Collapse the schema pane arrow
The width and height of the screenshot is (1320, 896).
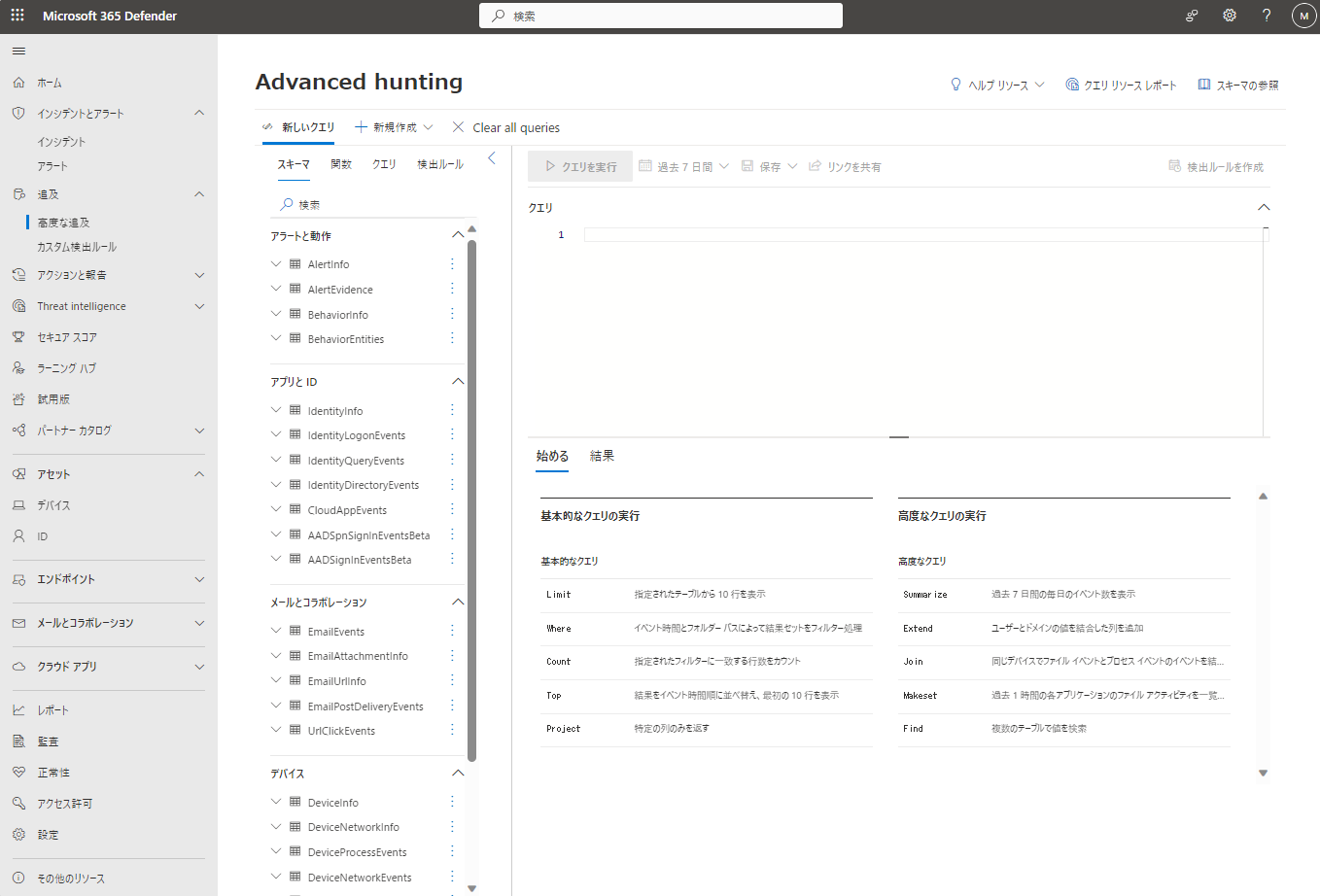pos(492,158)
